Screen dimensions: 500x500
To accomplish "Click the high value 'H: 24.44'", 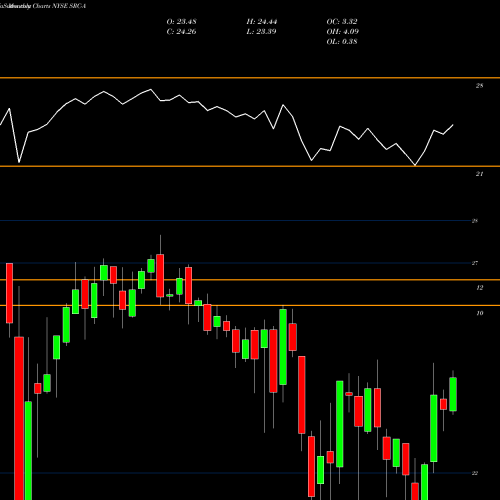I will [x=262, y=22].
